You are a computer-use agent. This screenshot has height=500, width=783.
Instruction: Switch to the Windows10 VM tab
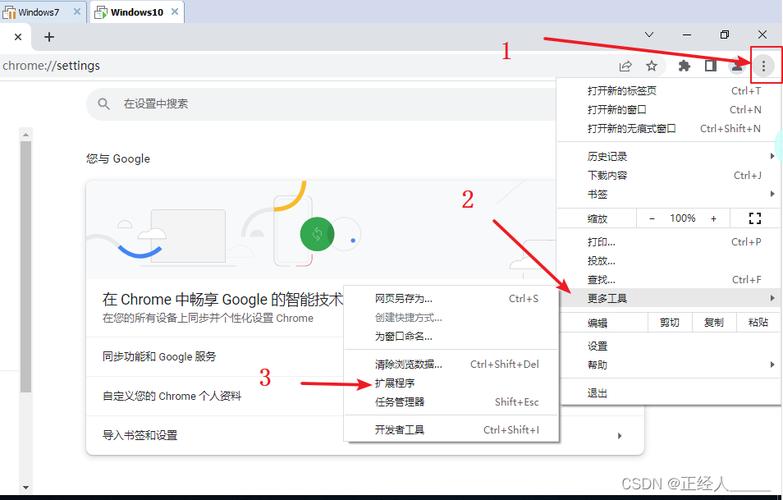(136, 12)
